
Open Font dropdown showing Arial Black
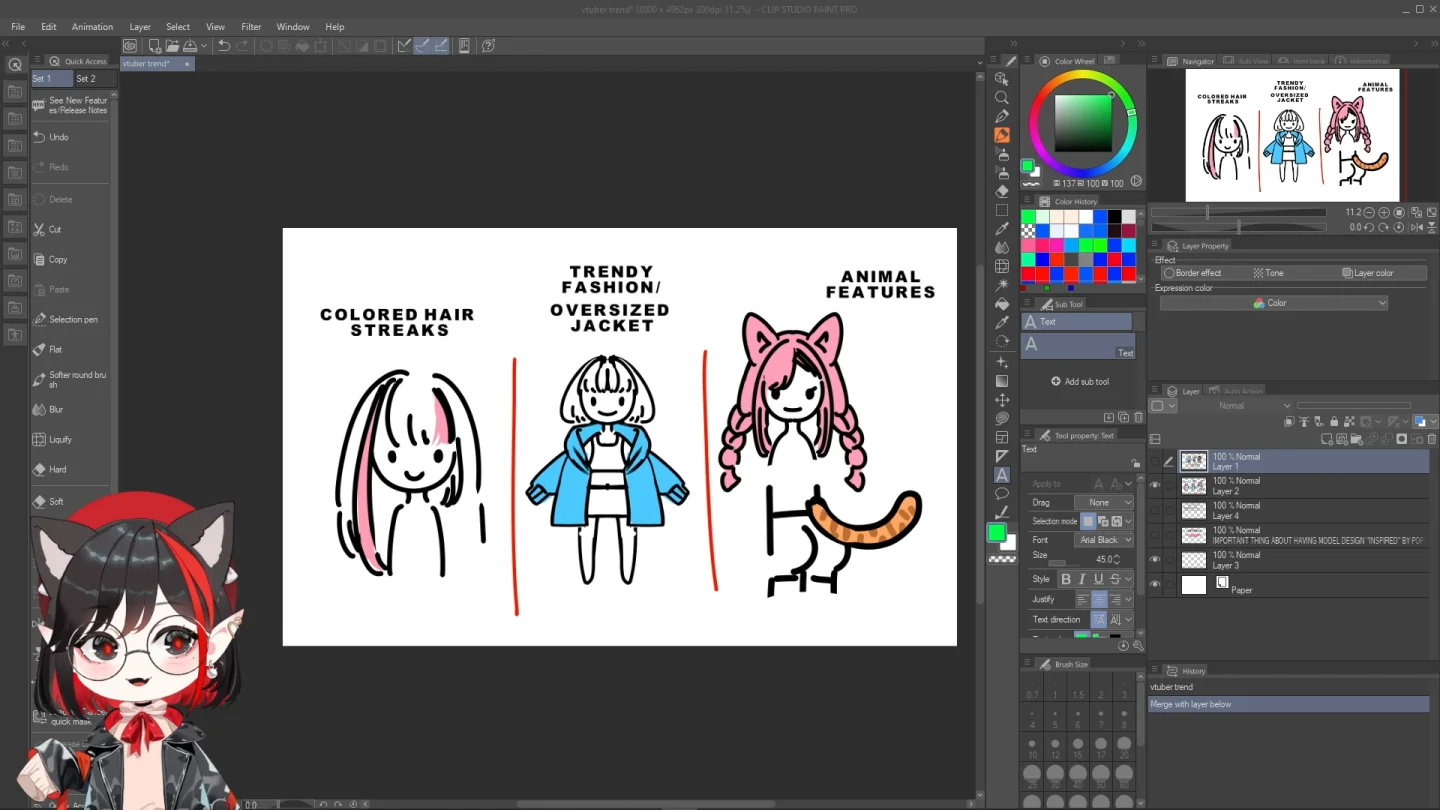click(1104, 540)
